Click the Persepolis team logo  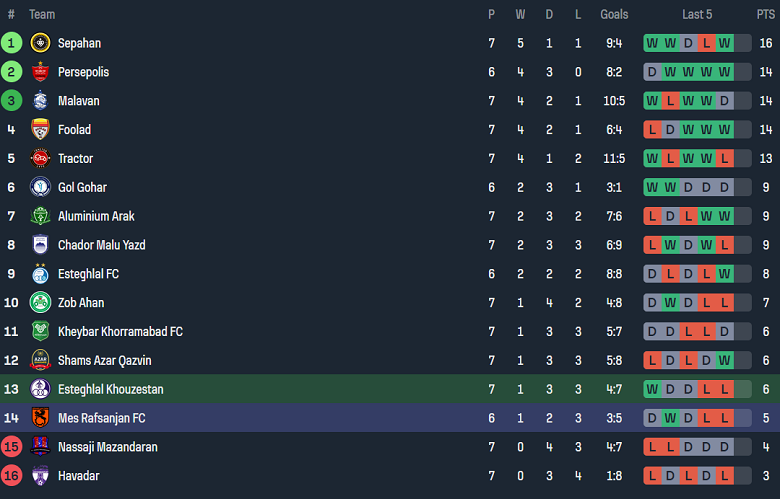coord(40,72)
